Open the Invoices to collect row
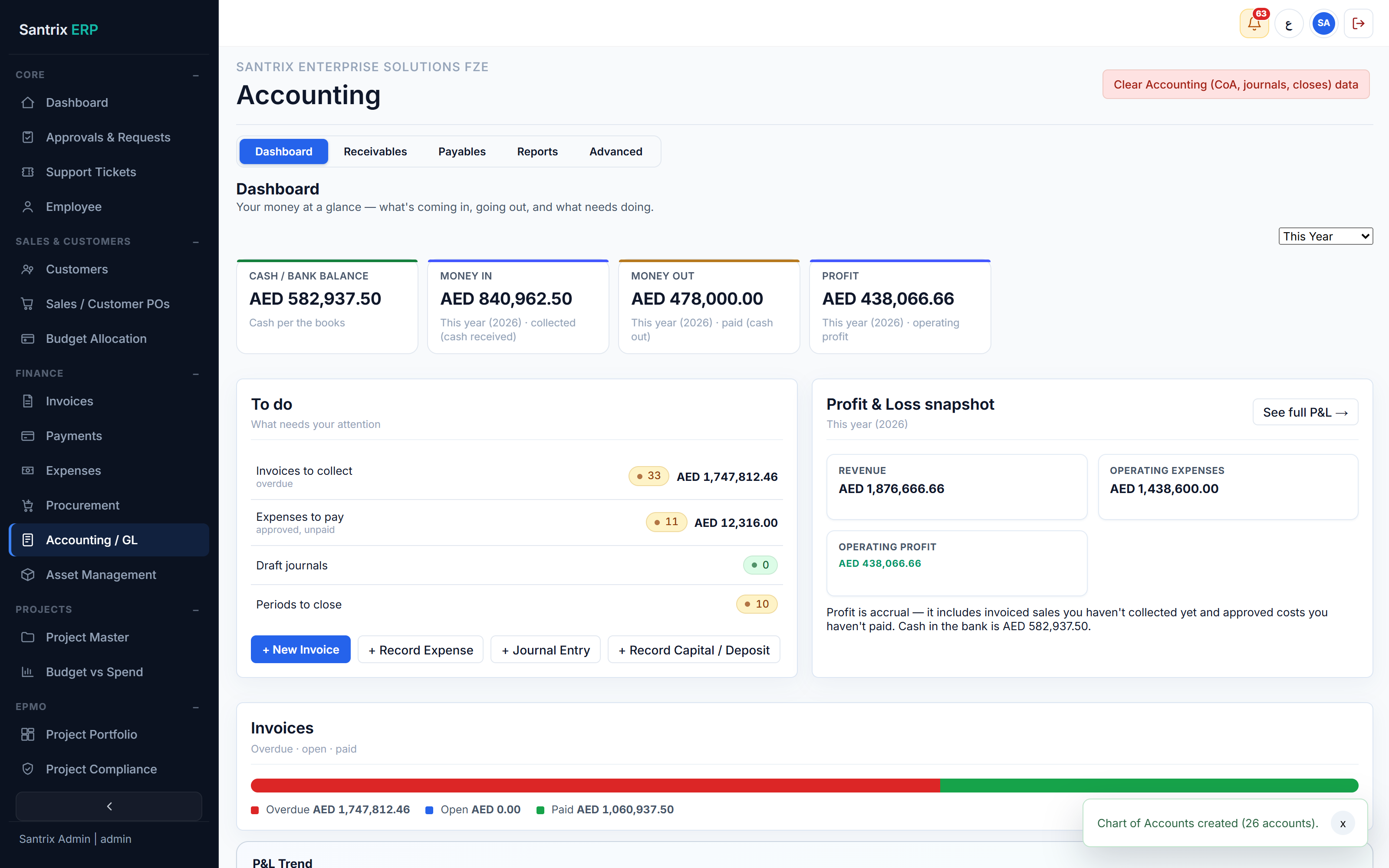This screenshot has height=868, width=1389. point(517,476)
